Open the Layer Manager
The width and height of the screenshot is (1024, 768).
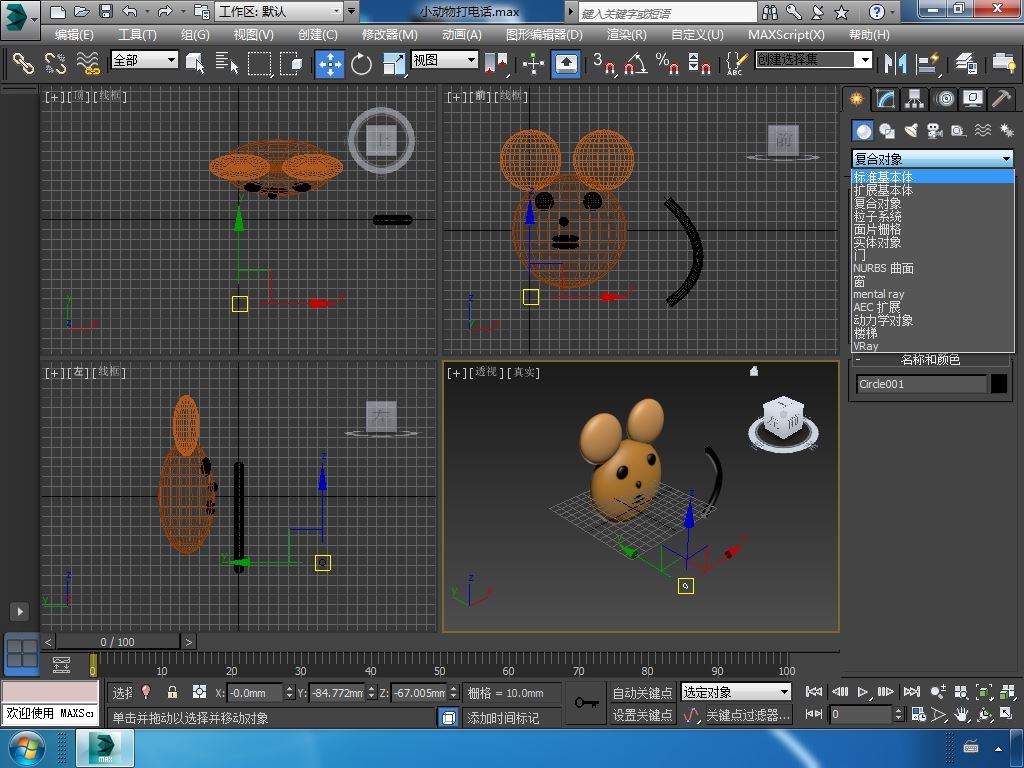(965, 63)
